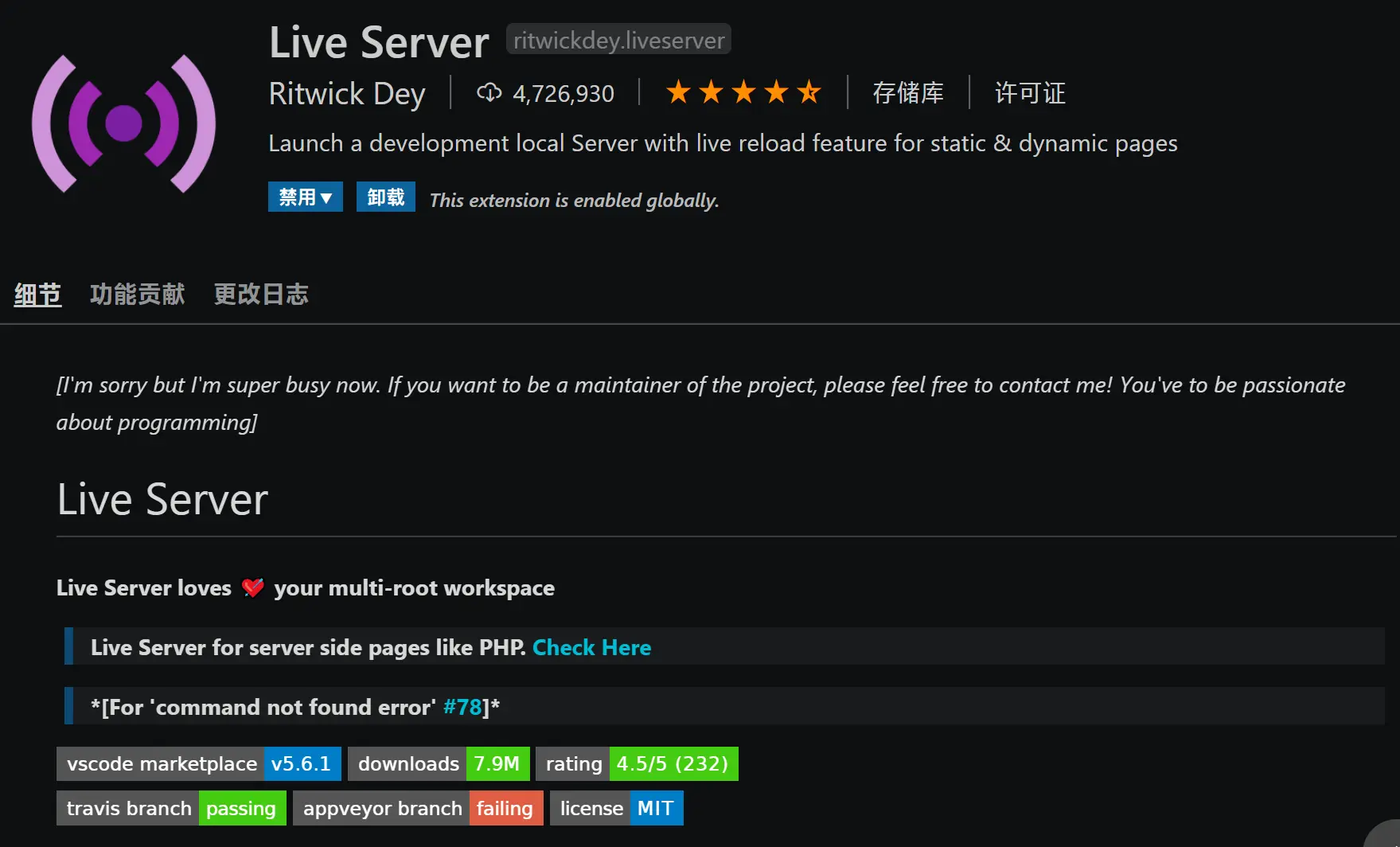1400x847 pixels.
Task: Click the 'Launch a development local Server' description
Action: tap(723, 143)
